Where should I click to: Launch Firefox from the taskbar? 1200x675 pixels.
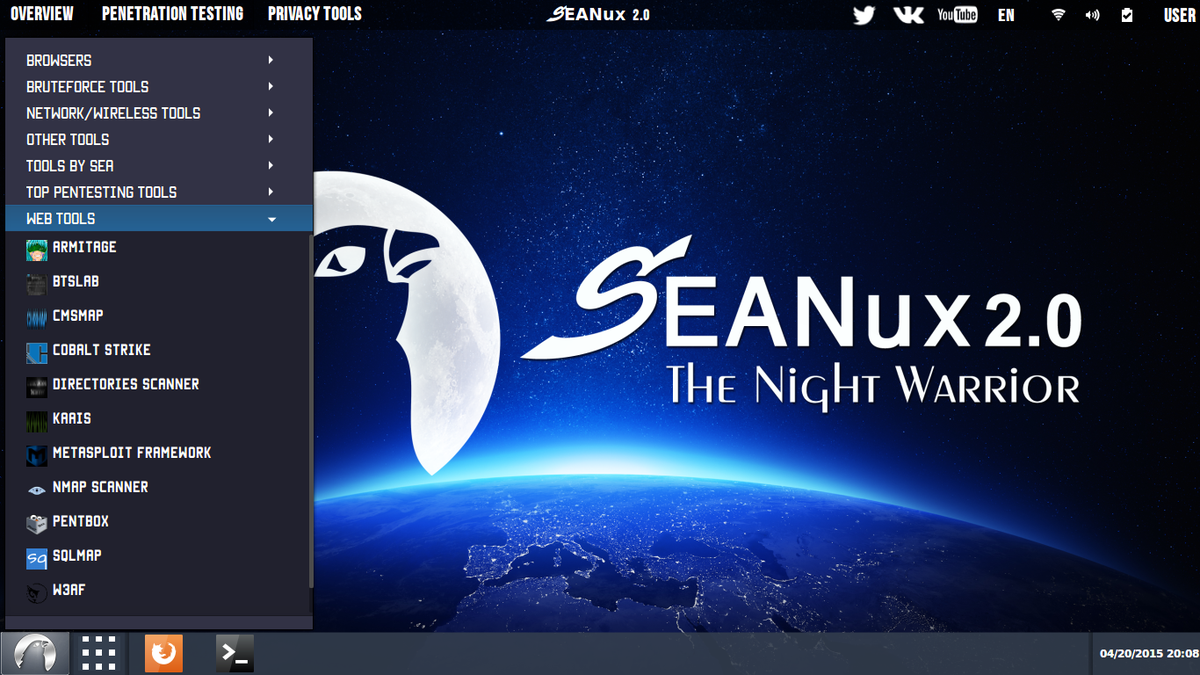pos(163,652)
